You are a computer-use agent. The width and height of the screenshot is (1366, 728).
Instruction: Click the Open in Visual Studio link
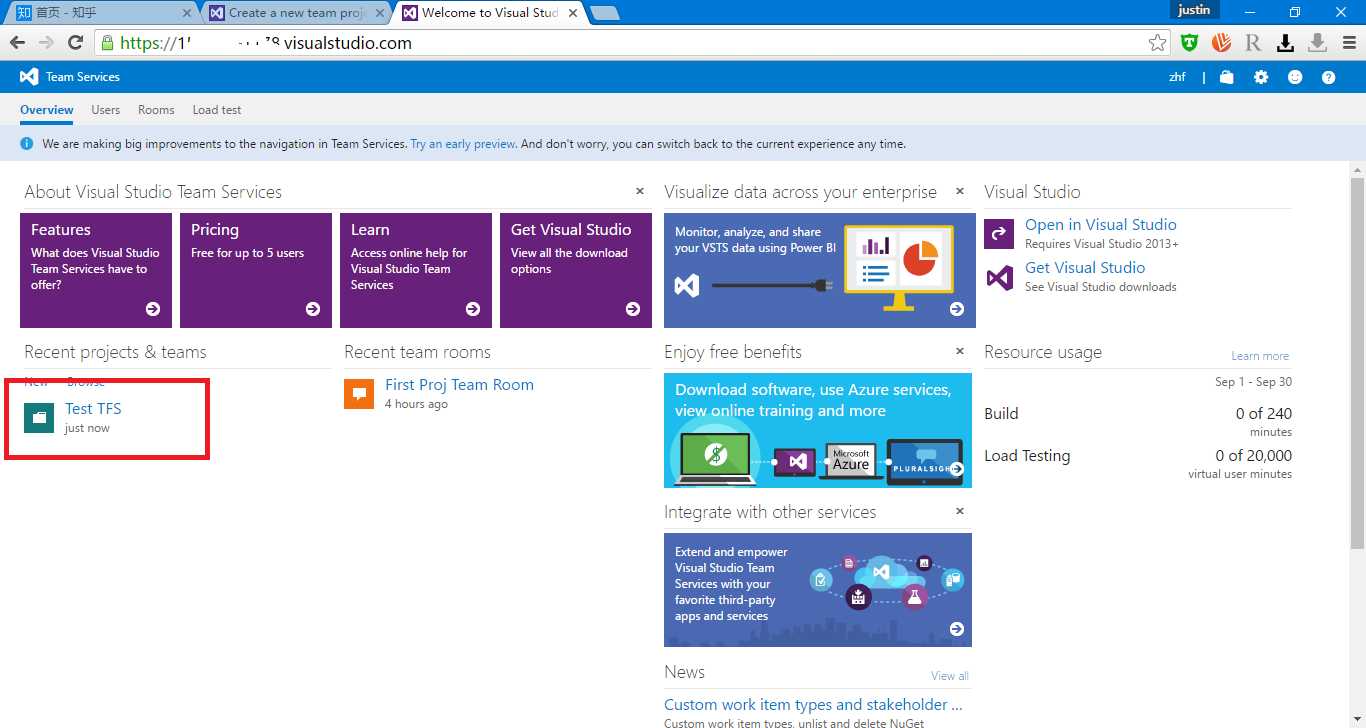[1100, 225]
